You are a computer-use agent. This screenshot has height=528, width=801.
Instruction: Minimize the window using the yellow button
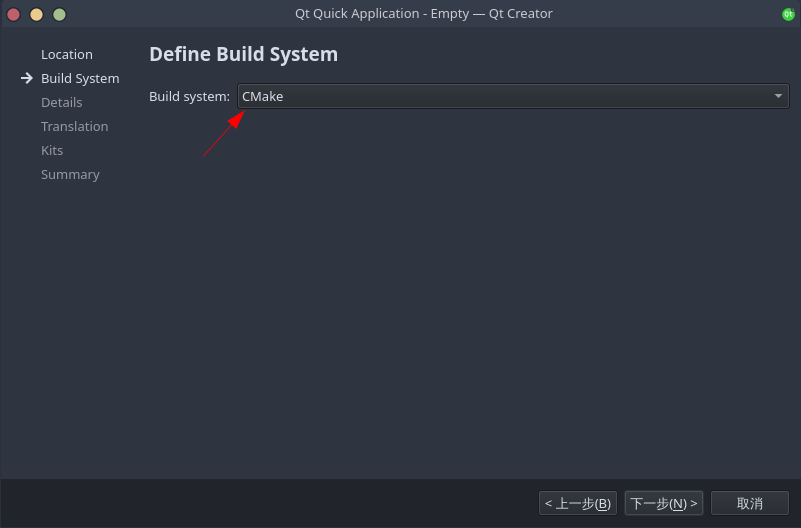click(x=36, y=14)
